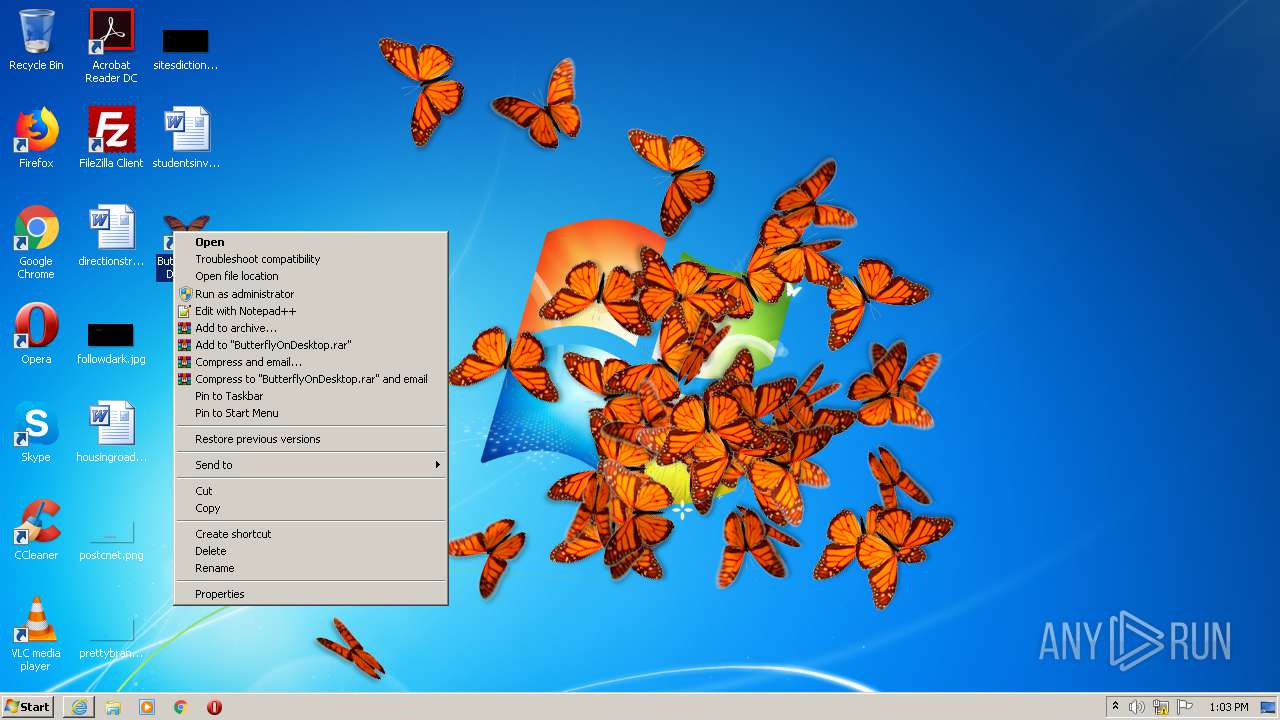Select Restore previous versions
Image resolution: width=1280 pixels, height=720 pixels.
[311, 439]
